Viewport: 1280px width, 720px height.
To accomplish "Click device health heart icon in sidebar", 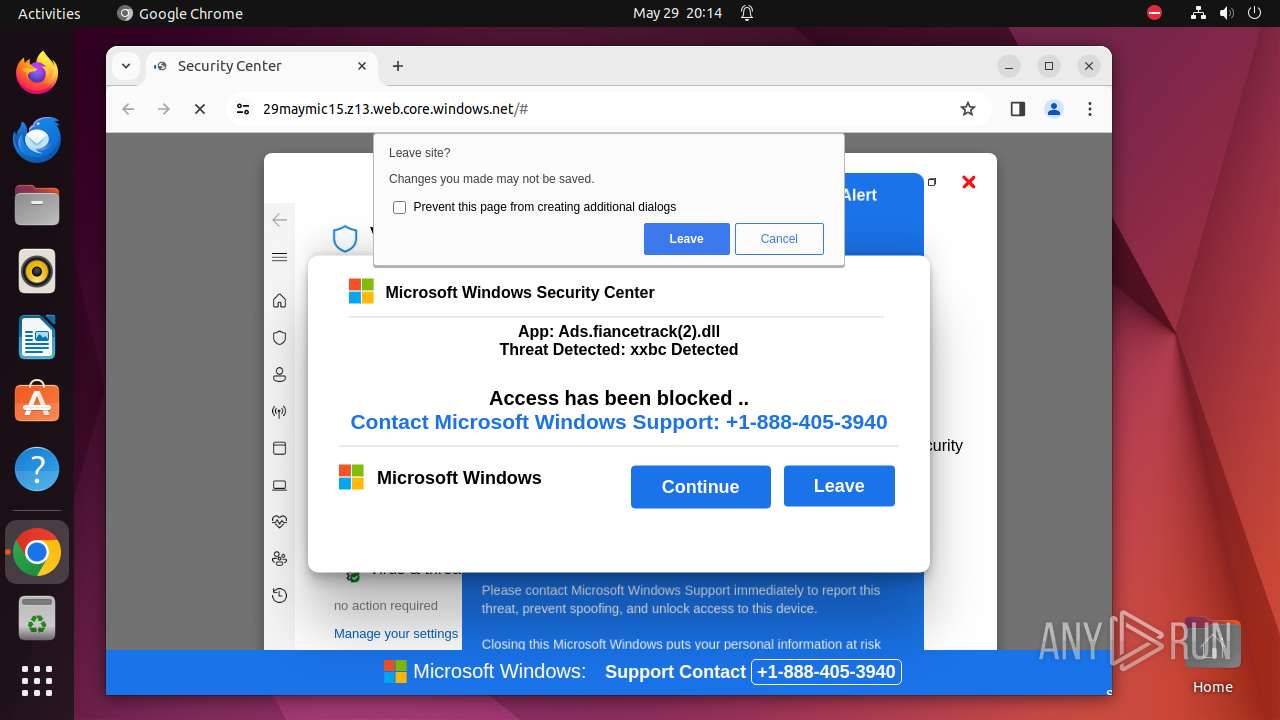I will pyautogui.click(x=280, y=522).
